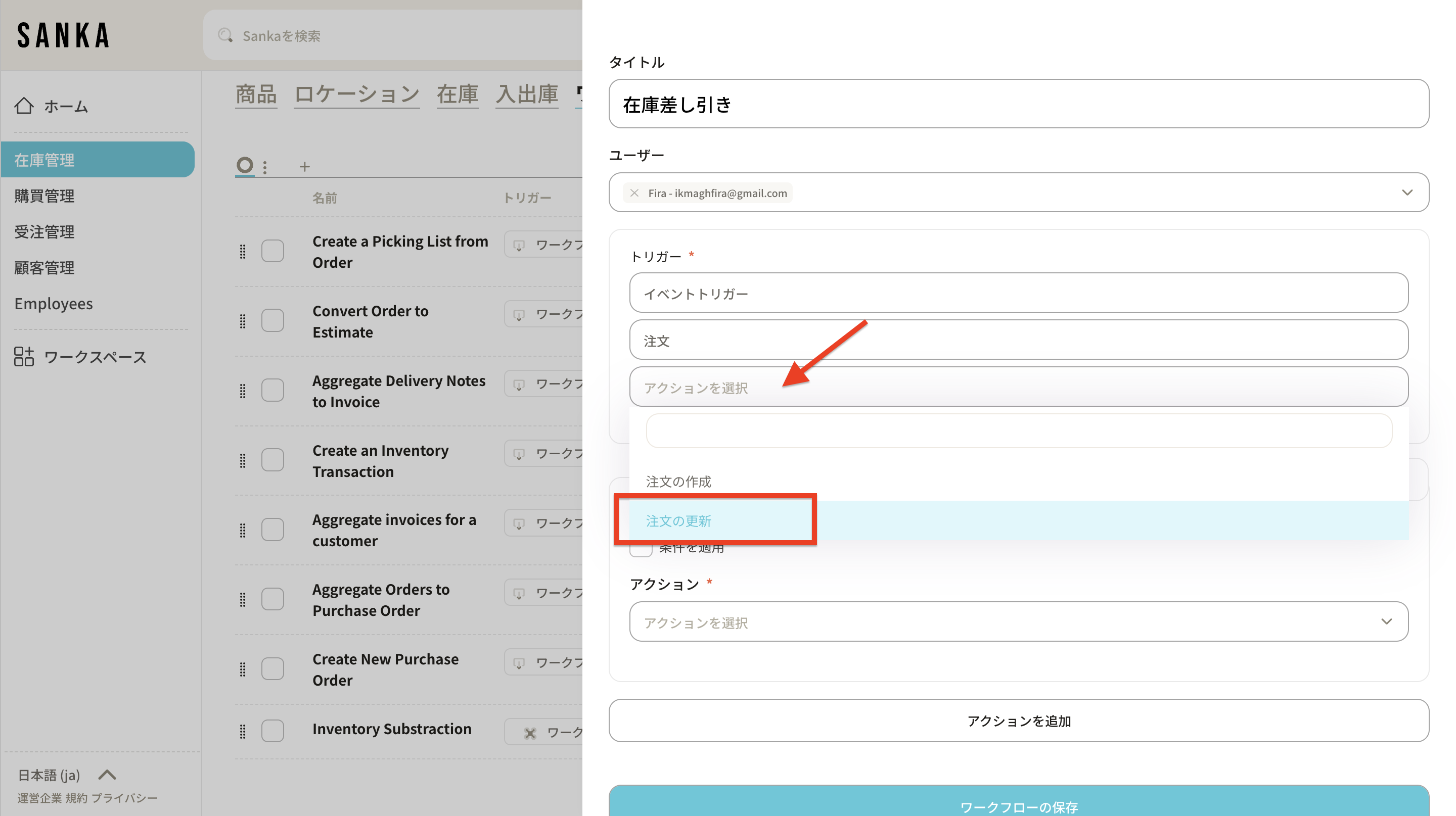Click the three-dot view options icon
Screen dimensions: 1456x816
pyautogui.click(x=265, y=167)
